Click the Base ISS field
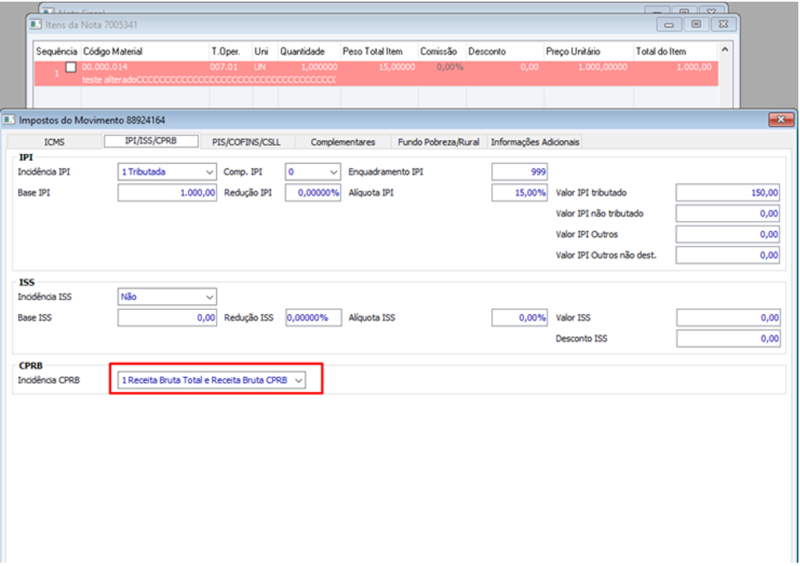 pyautogui.click(x=167, y=317)
